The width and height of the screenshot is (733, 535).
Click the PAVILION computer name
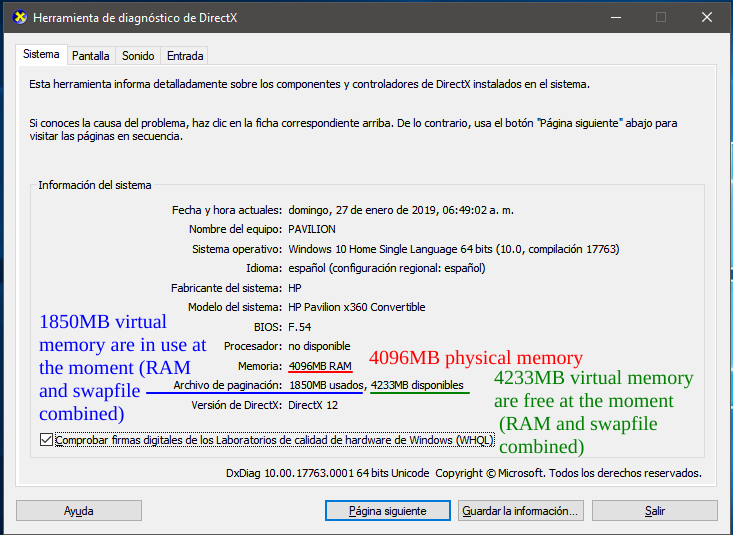[x=312, y=229]
